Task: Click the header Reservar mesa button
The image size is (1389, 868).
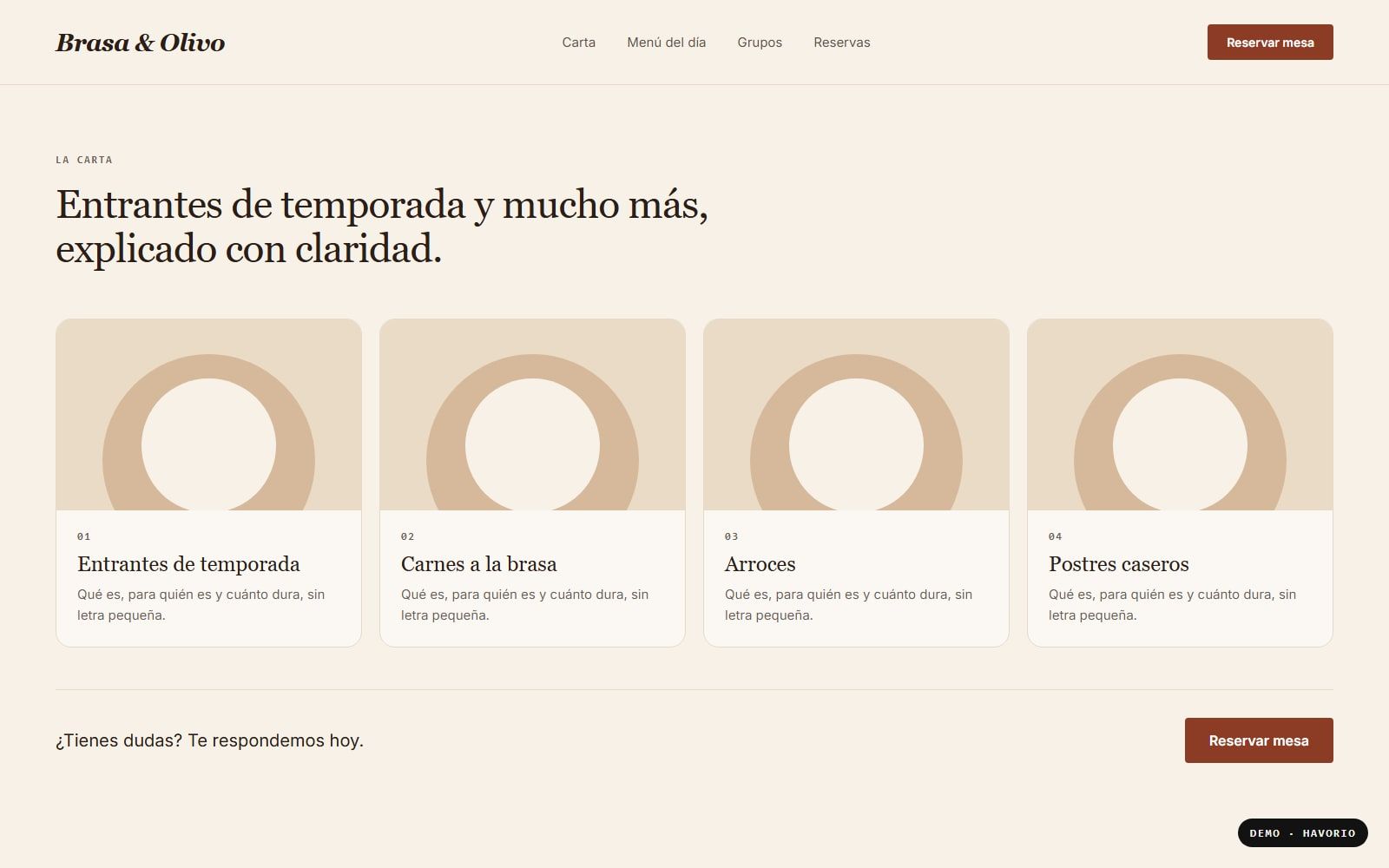Action: tap(1270, 43)
